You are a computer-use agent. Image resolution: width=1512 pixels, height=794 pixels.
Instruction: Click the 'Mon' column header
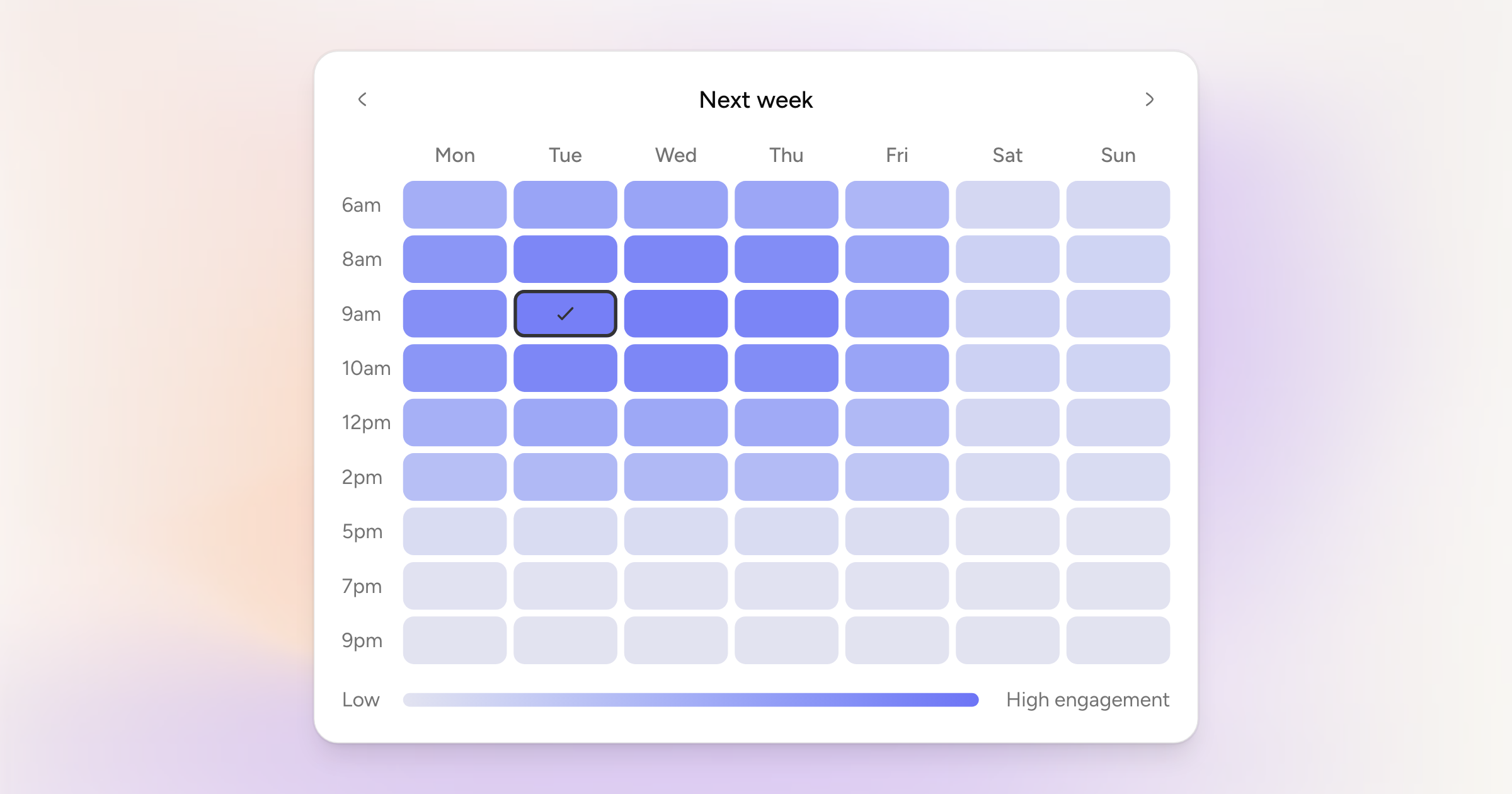coord(455,155)
